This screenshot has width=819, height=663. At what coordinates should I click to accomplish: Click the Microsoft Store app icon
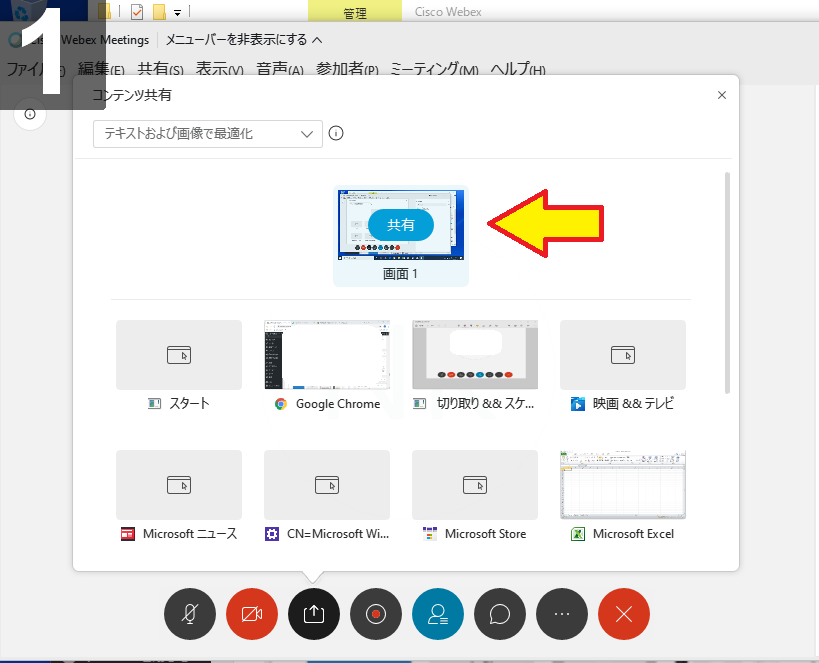pyautogui.click(x=429, y=534)
